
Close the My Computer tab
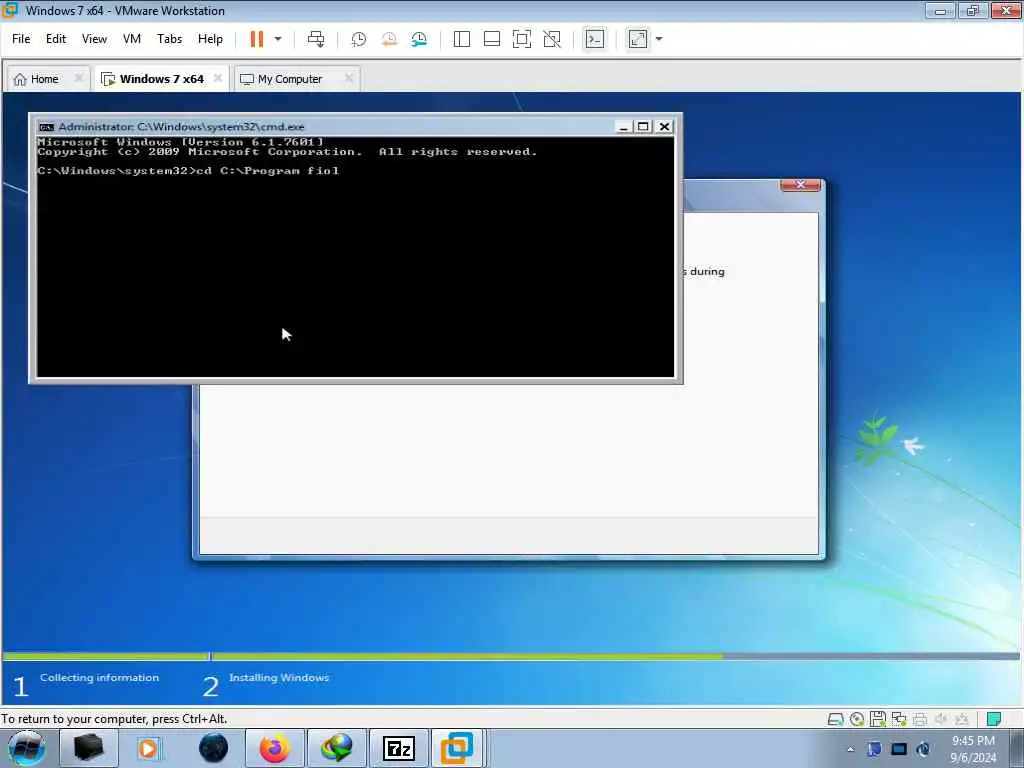(349, 78)
